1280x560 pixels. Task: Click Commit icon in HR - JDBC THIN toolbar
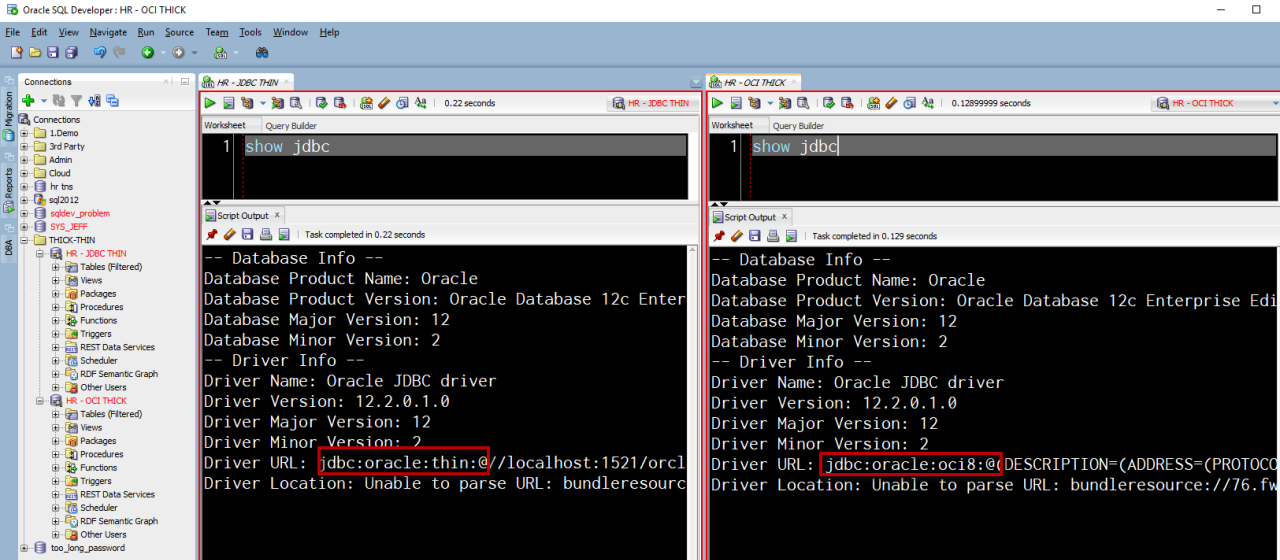tap(322, 103)
